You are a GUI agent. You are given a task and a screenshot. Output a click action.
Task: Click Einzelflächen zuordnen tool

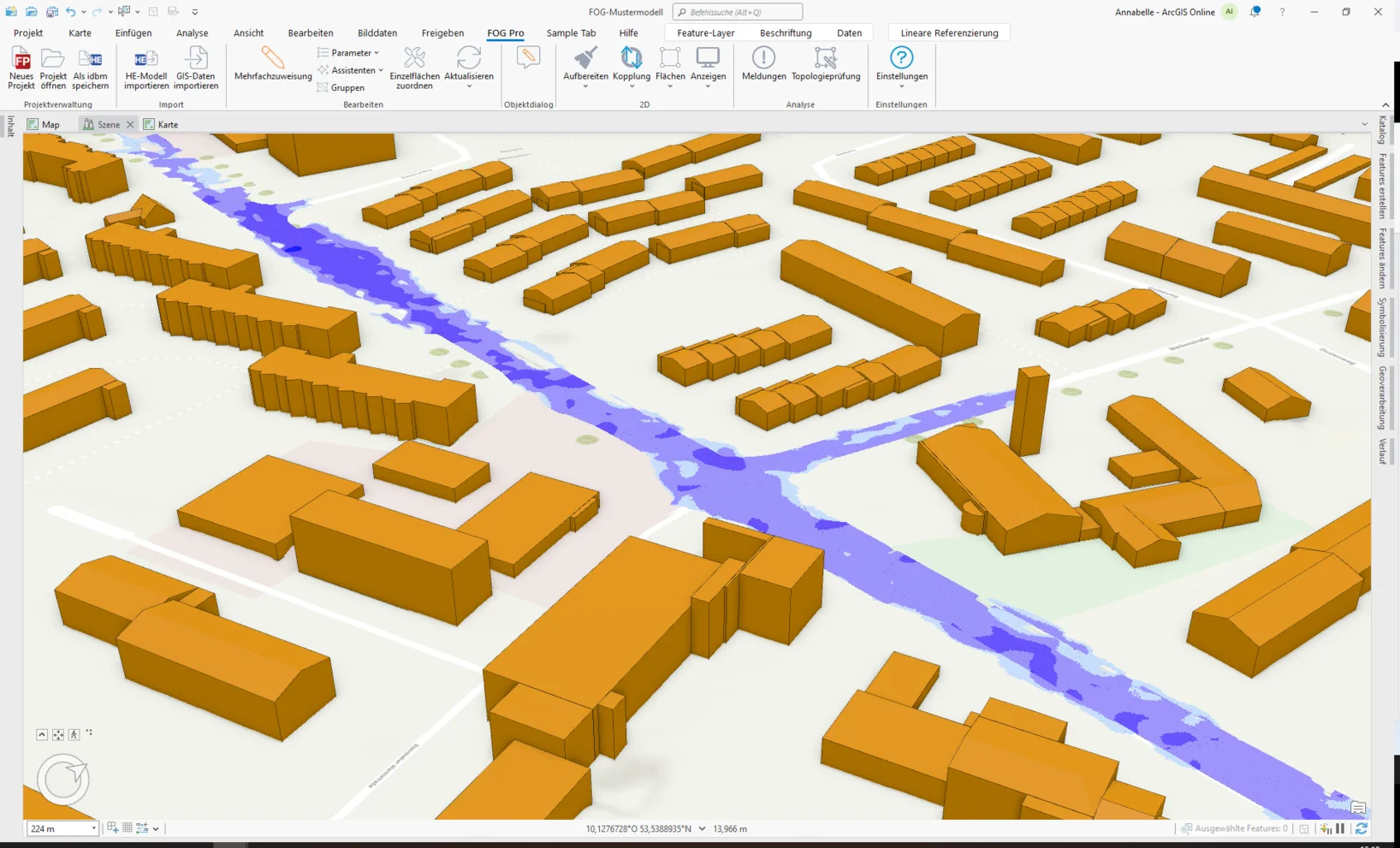[414, 68]
